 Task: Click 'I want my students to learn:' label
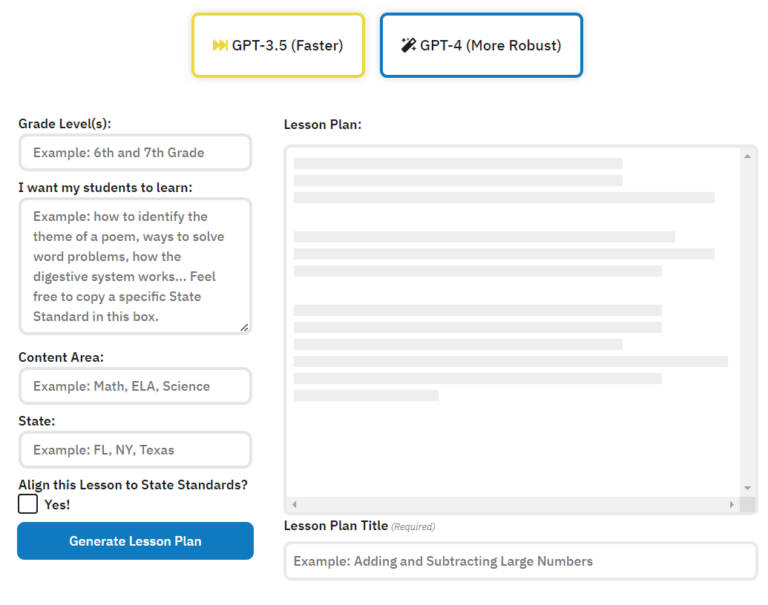(105, 188)
